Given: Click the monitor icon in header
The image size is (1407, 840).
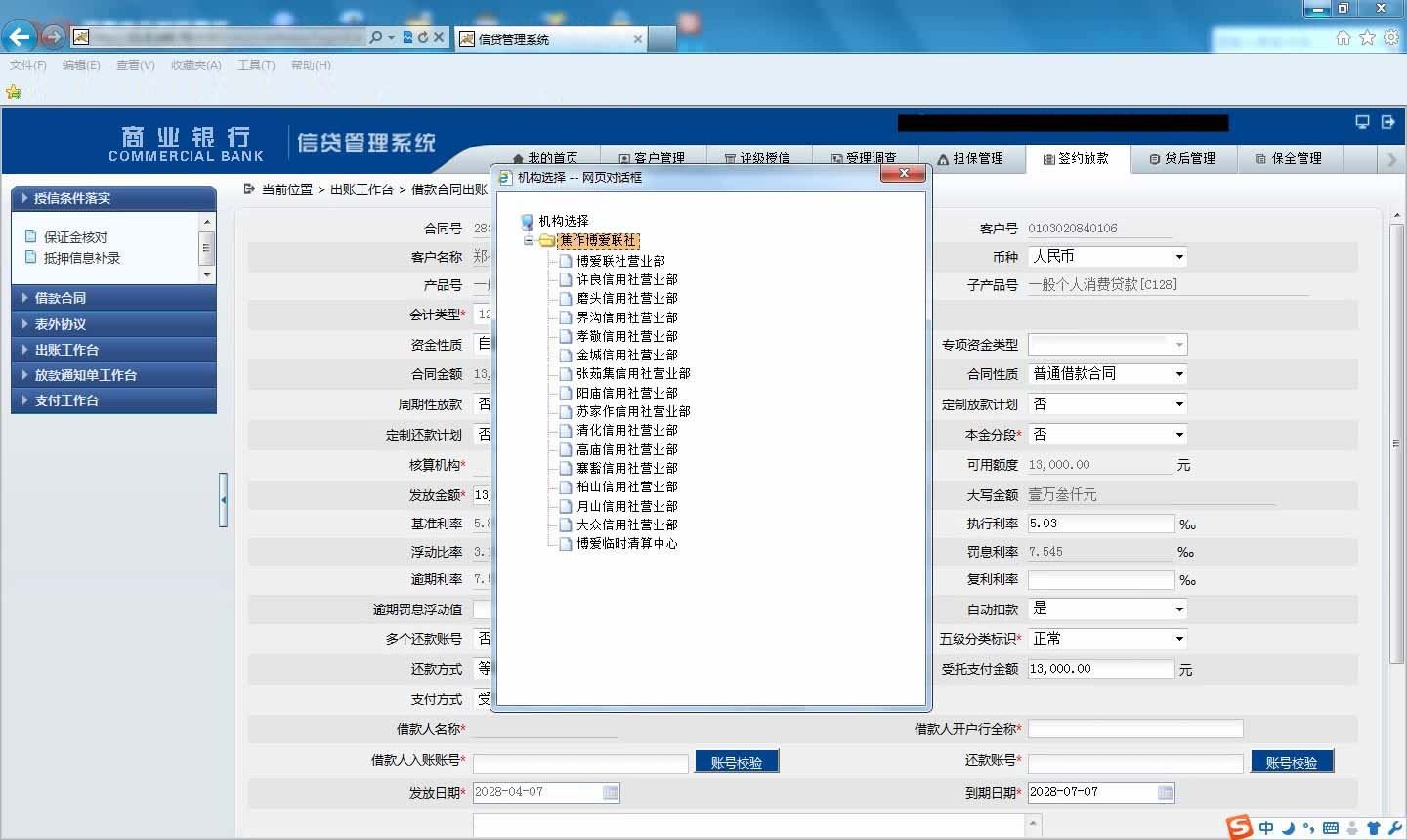Looking at the screenshot, I should pyautogui.click(x=1362, y=122).
